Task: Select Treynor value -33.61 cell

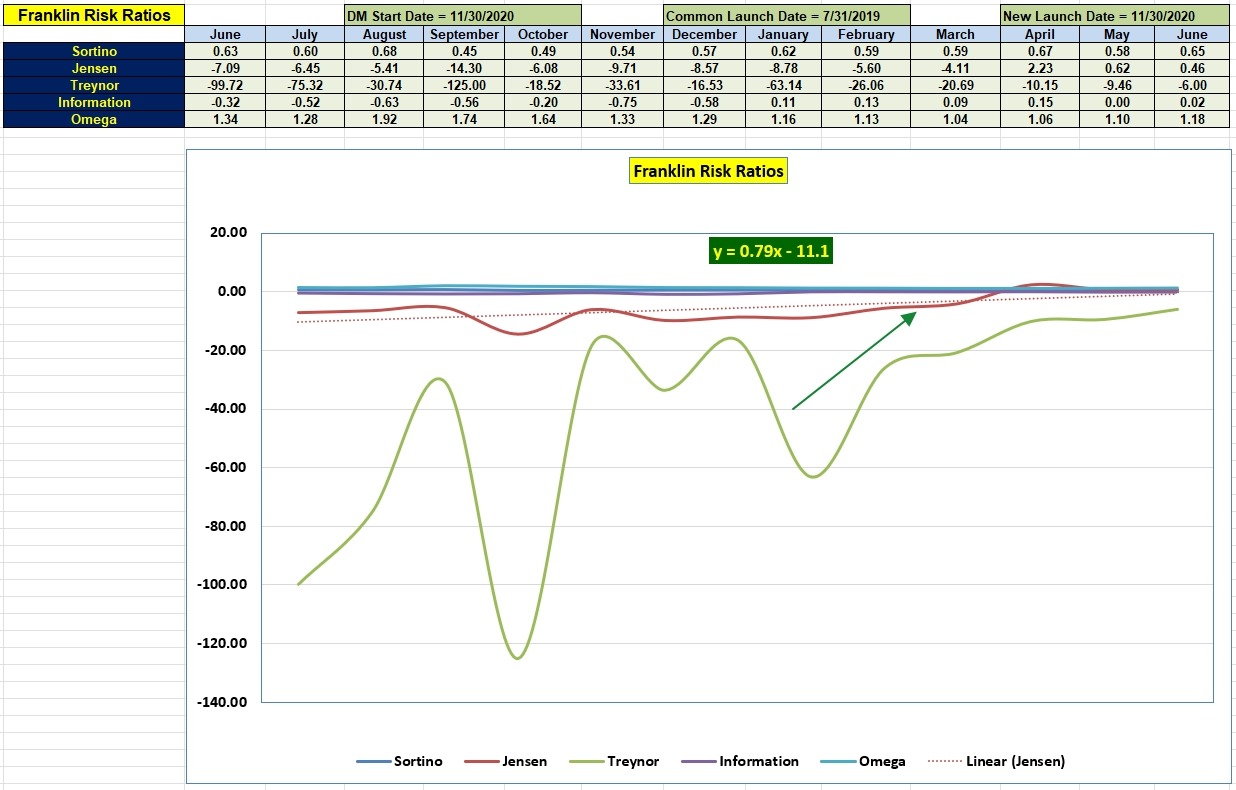Action: tap(622, 85)
